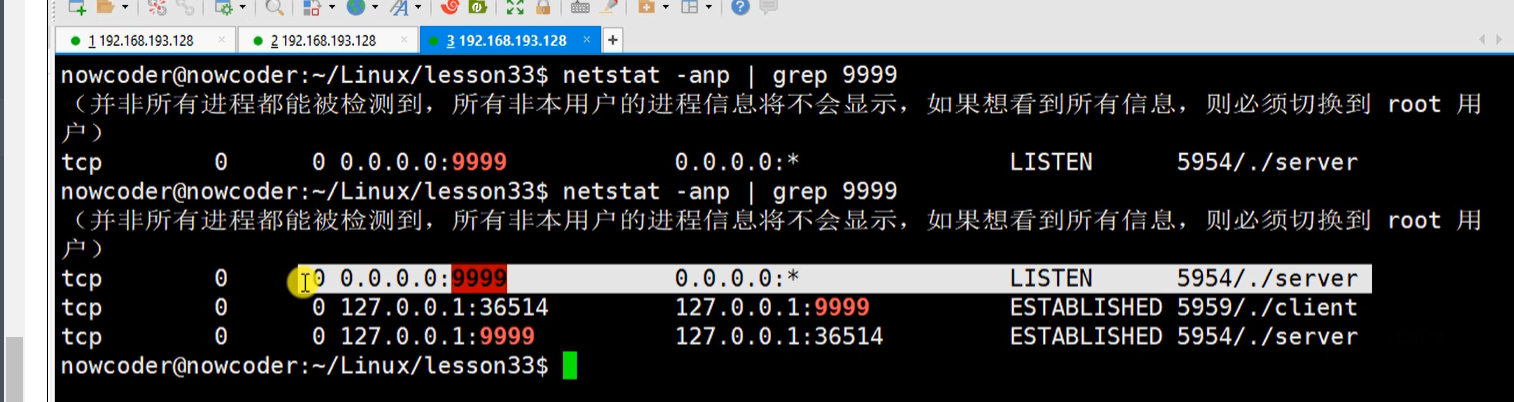Click 'root' in the first Chinese warning

click(x=1414, y=104)
